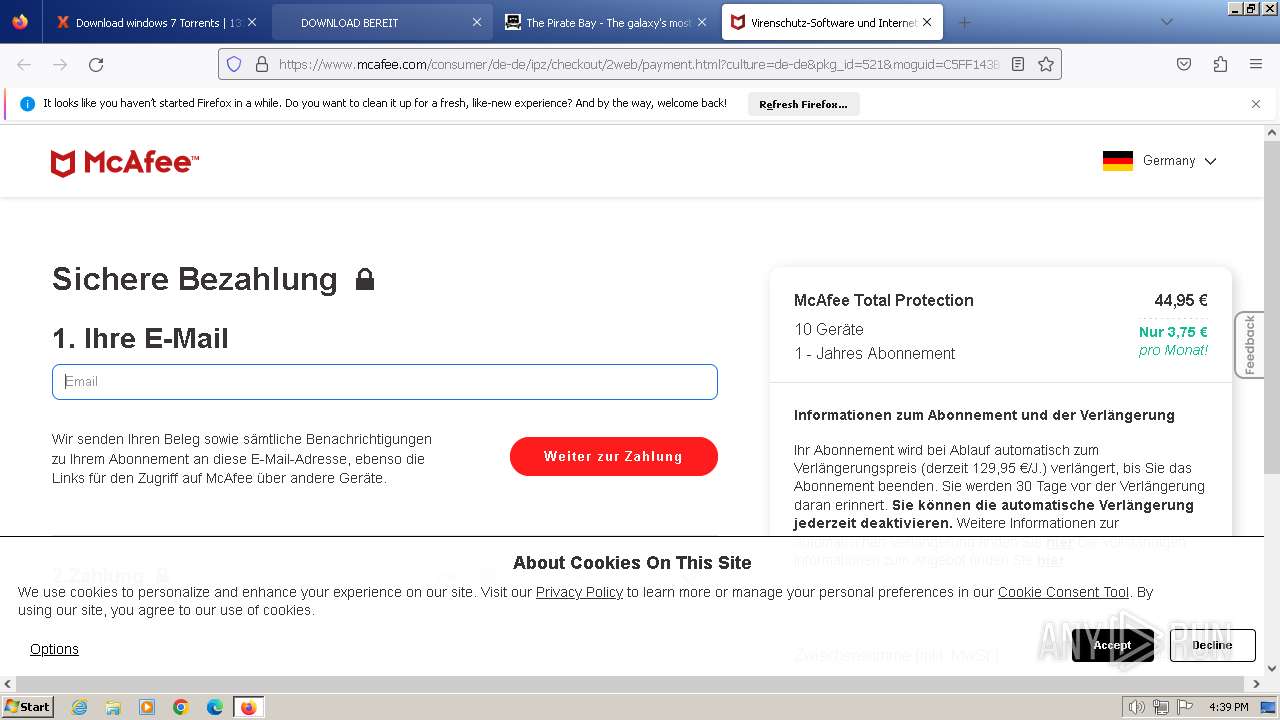1280x720 pixels.
Task: Close the Virenschutz-Software tab
Action: [x=927, y=22]
